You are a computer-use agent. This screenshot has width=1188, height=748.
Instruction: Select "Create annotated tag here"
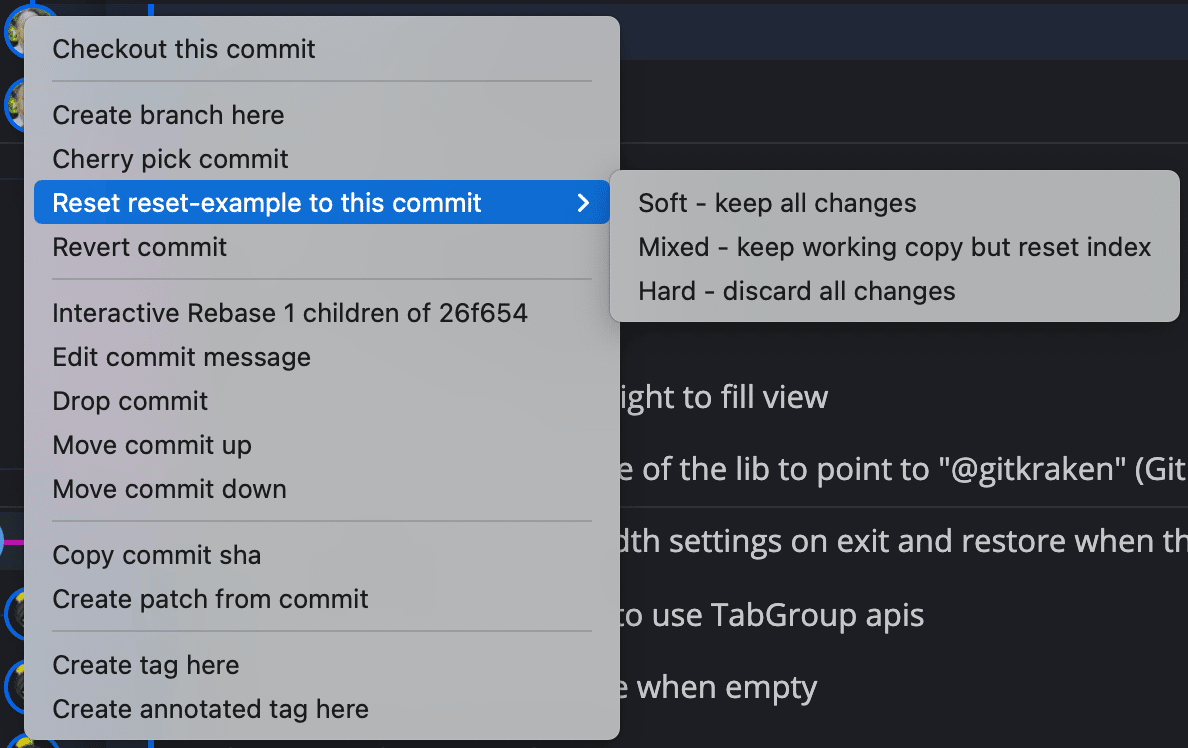click(210, 709)
